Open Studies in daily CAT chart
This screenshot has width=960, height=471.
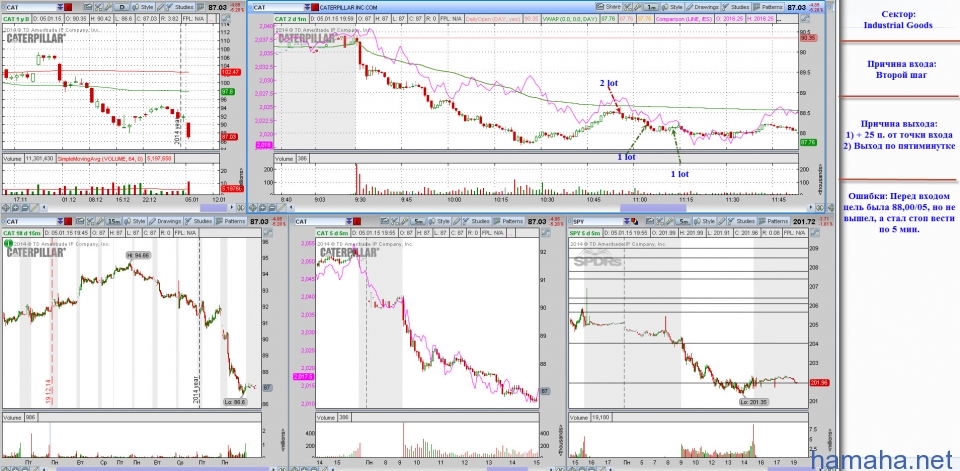coord(180,7)
